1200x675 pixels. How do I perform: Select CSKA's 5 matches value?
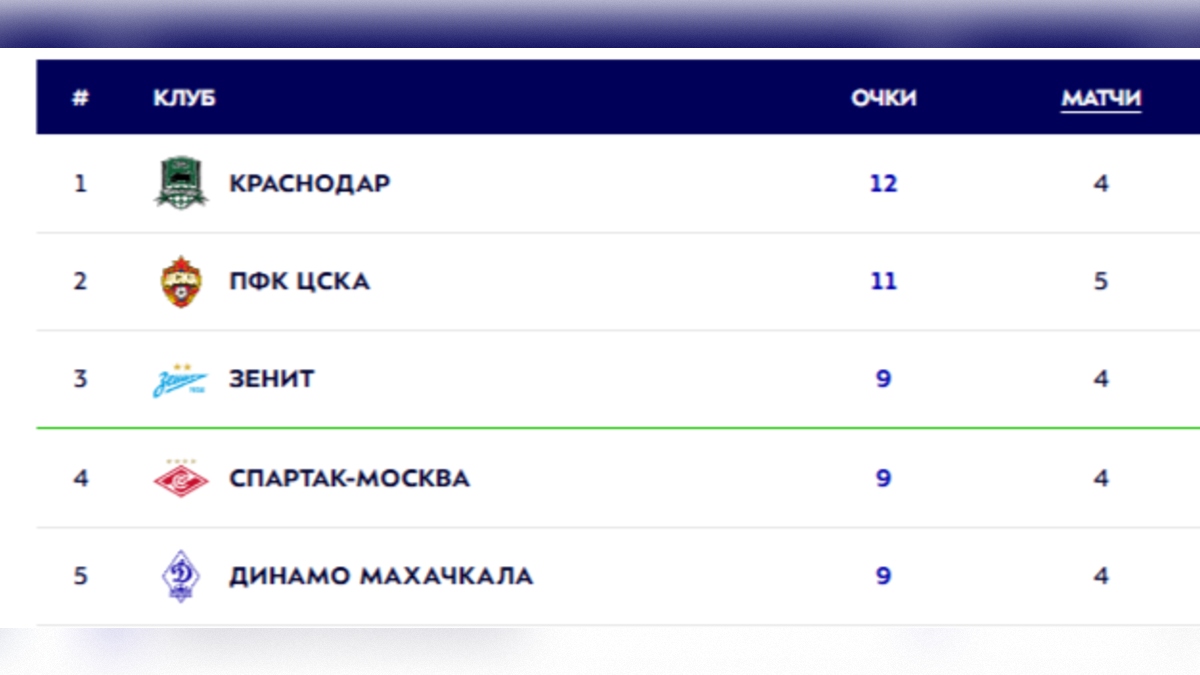[x=1101, y=281]
